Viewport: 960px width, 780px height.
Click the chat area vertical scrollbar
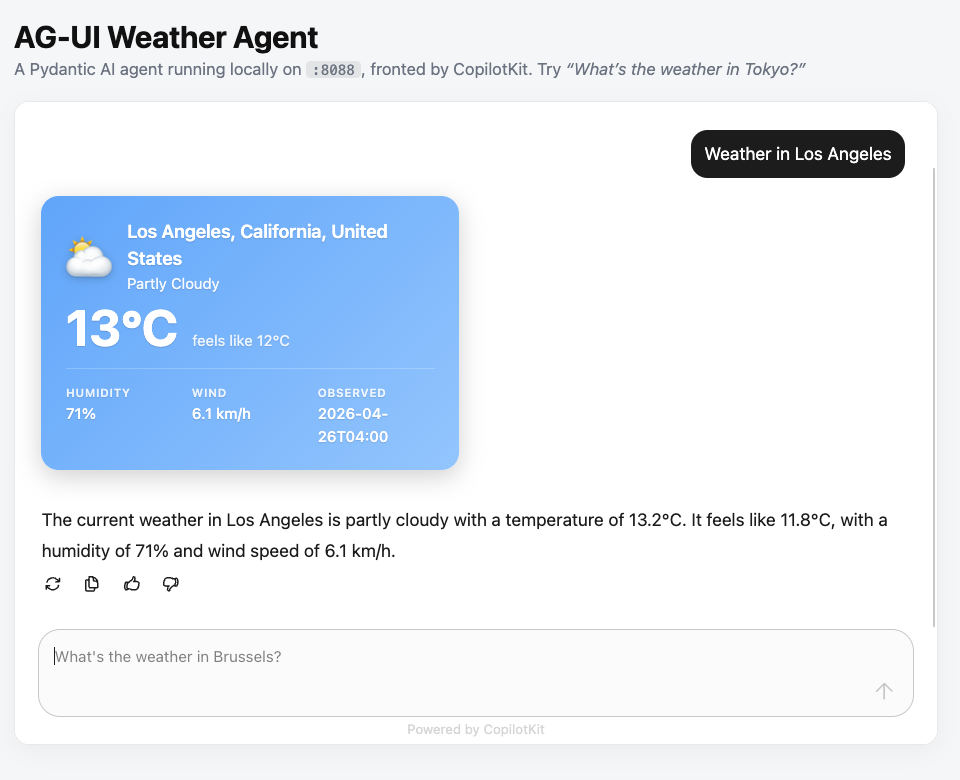pyautogui.click(x=934, y=400)
